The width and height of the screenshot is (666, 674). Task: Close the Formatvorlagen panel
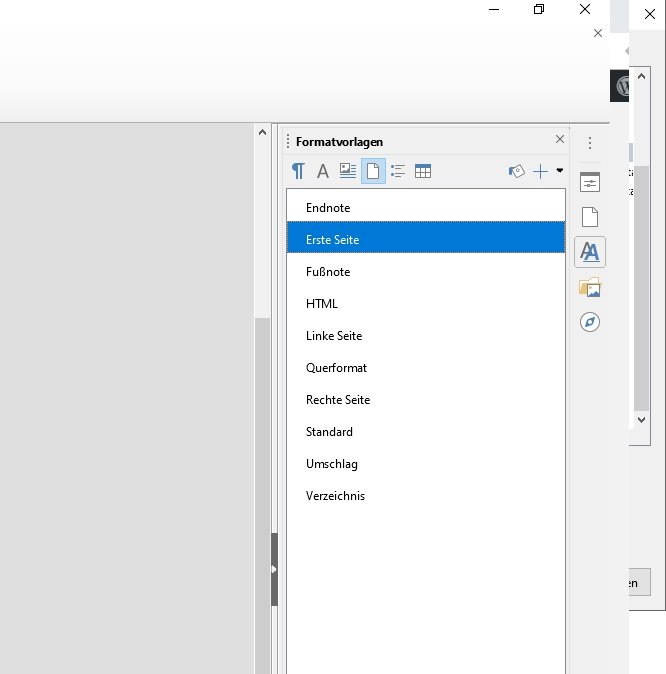pos(560,140)
